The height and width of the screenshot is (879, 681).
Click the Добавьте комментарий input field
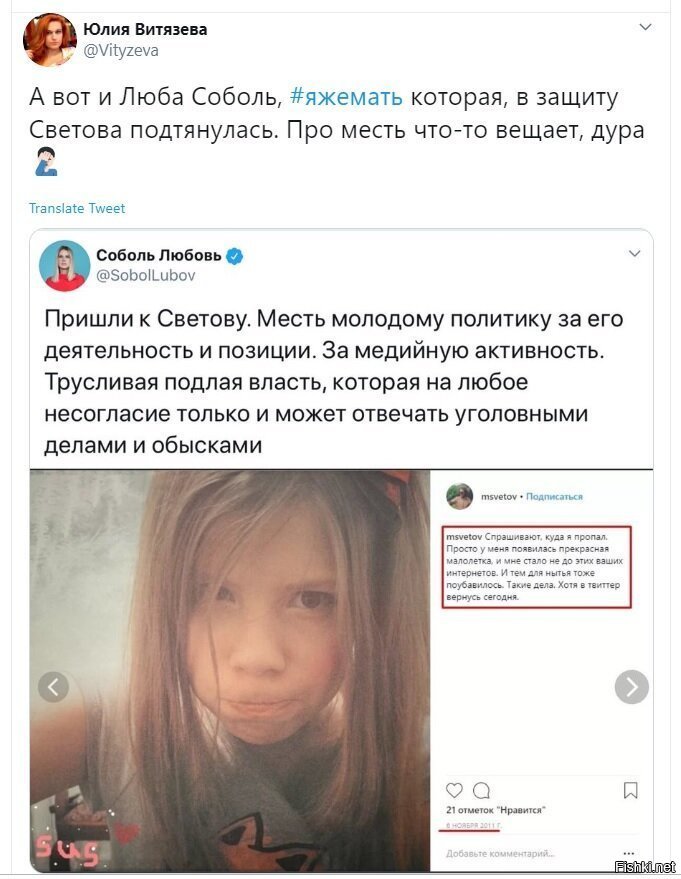pos(500,853)
